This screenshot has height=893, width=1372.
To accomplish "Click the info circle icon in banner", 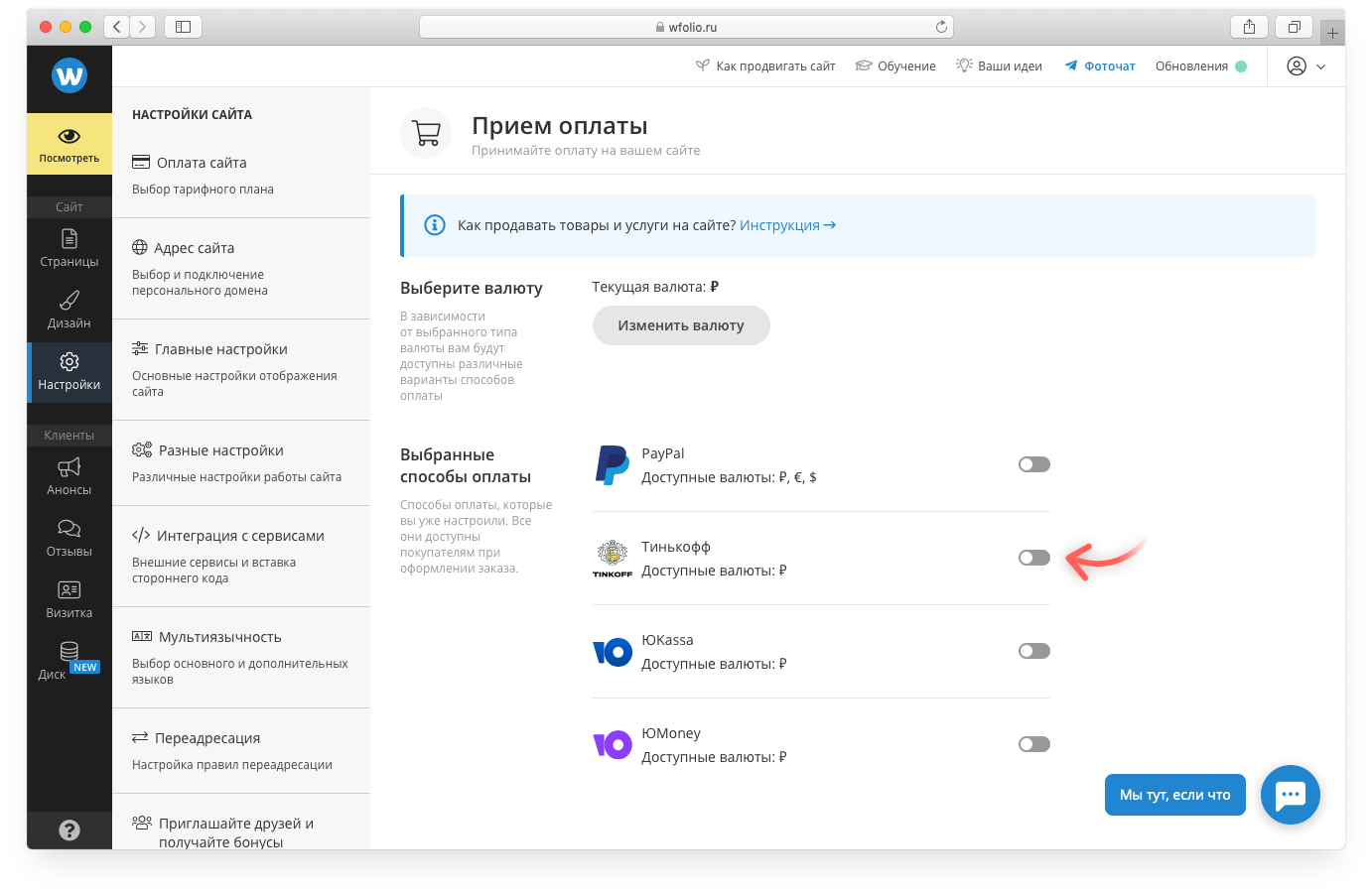I will click(x=435, y=225).
